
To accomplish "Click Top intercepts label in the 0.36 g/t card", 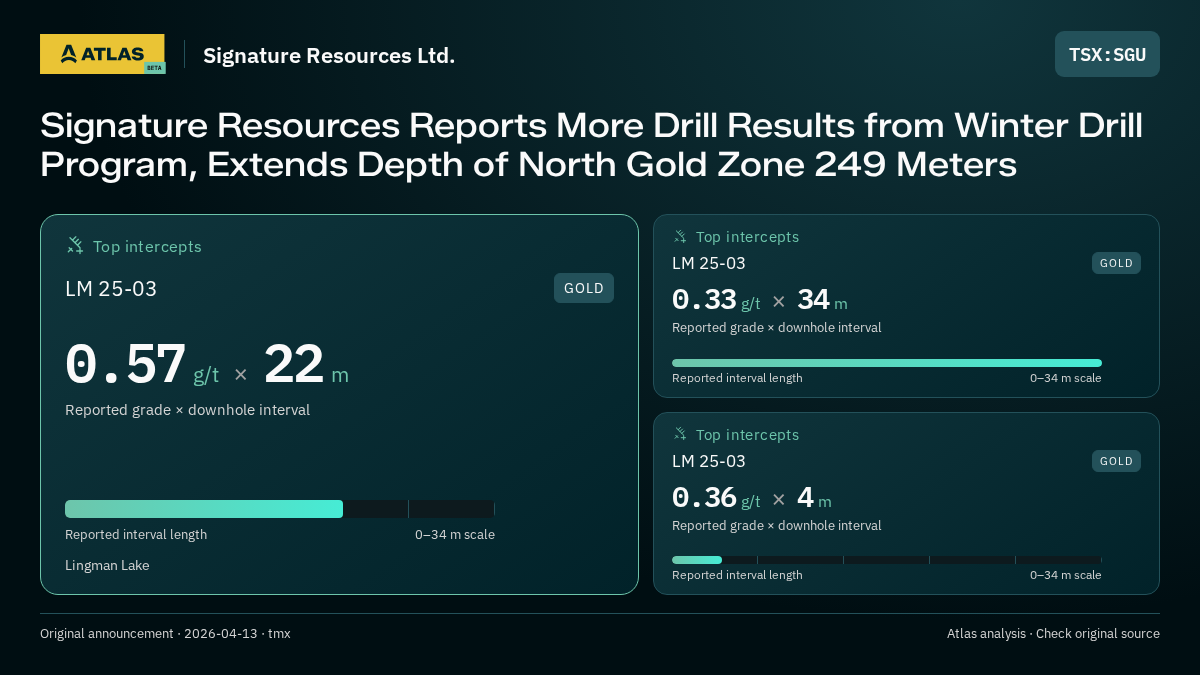I will 747,435.
